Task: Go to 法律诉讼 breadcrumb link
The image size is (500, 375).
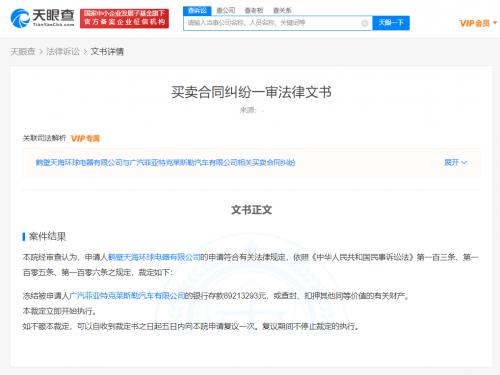Action: pyautogui.click(x=63, y=52)
